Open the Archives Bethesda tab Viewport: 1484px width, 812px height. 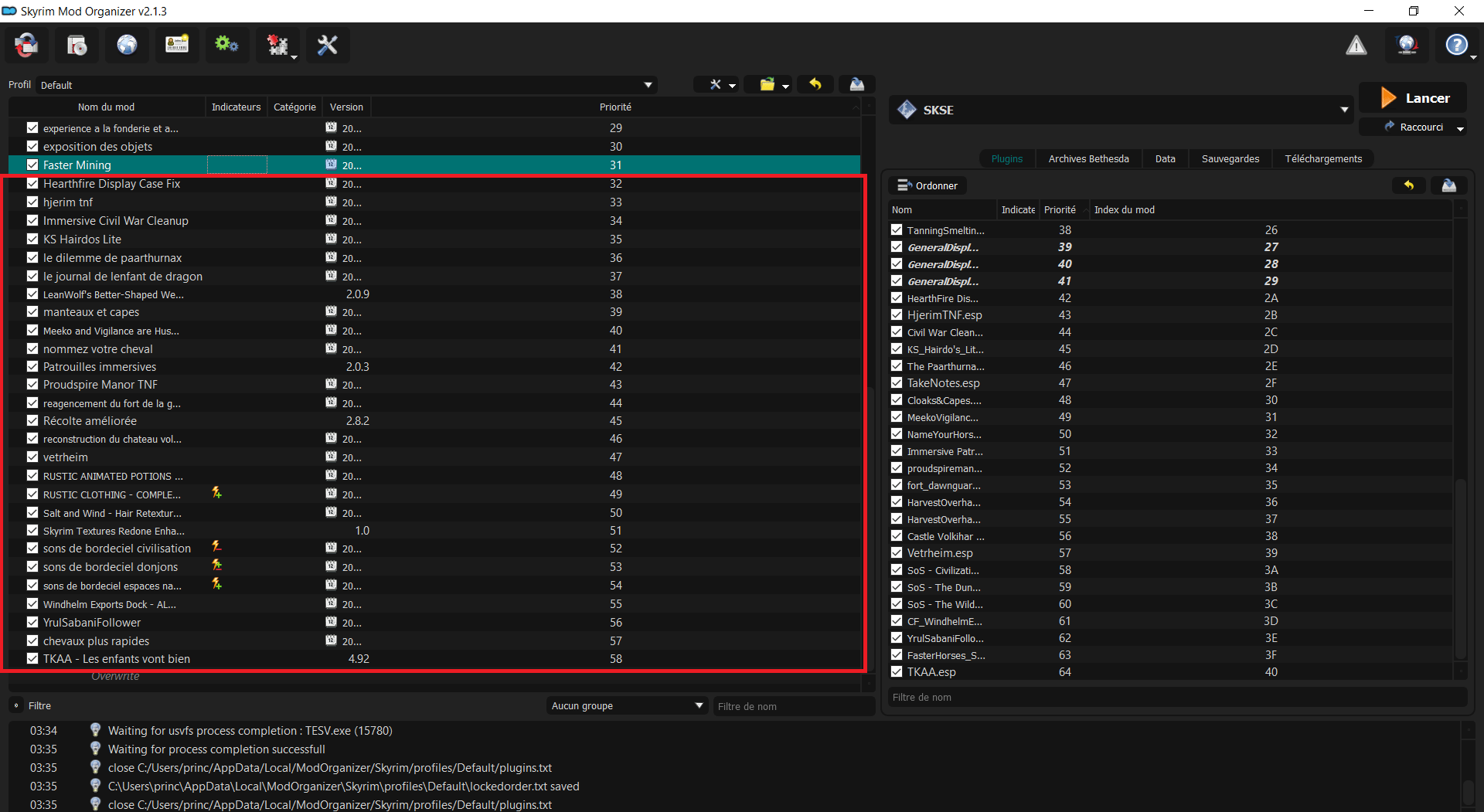[1088, 158]
